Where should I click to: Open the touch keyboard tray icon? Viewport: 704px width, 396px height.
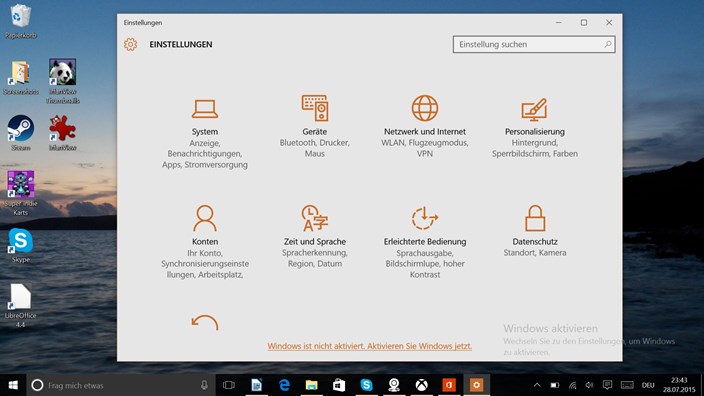(627, 385)
